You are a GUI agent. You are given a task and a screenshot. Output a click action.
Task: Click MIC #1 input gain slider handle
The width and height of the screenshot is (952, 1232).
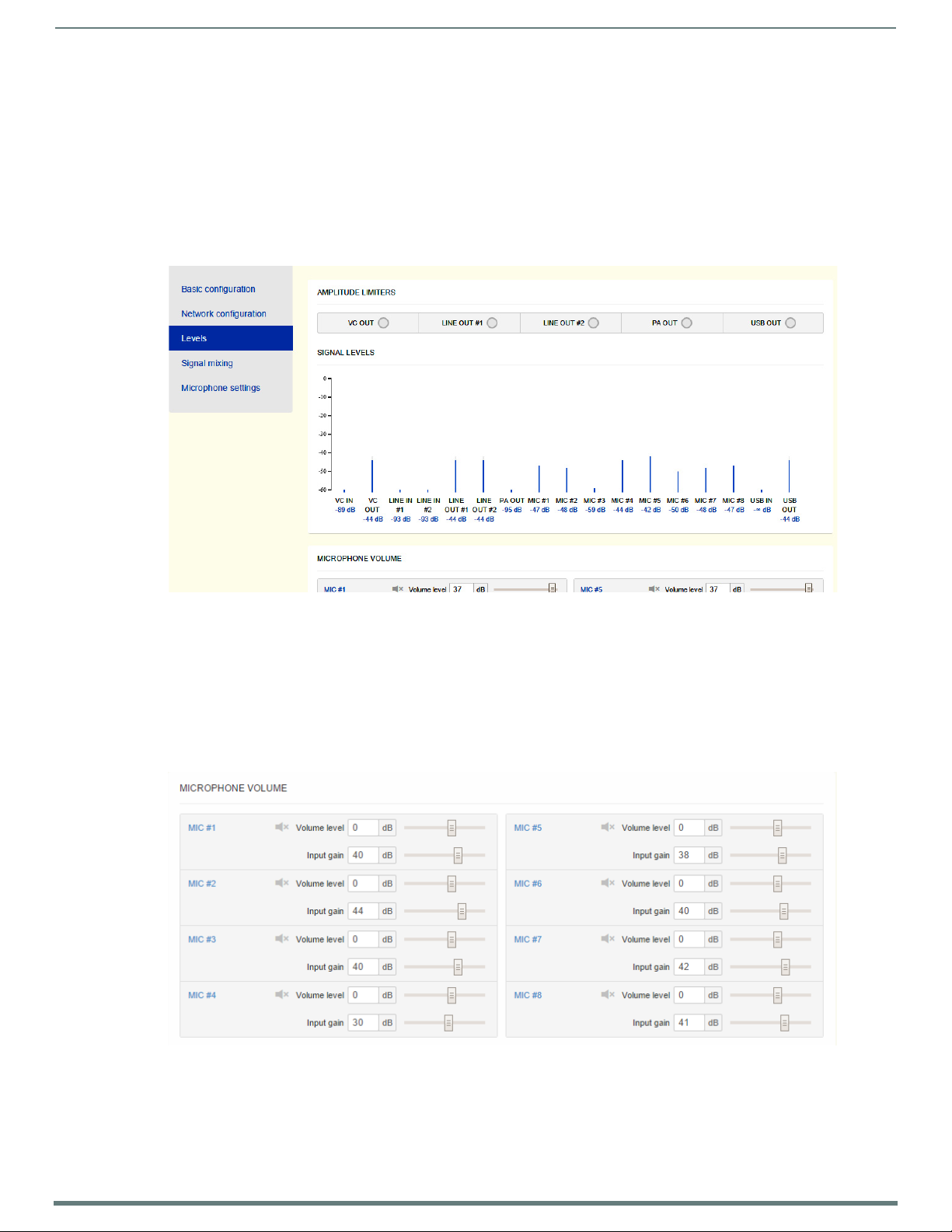pos(458,855)
